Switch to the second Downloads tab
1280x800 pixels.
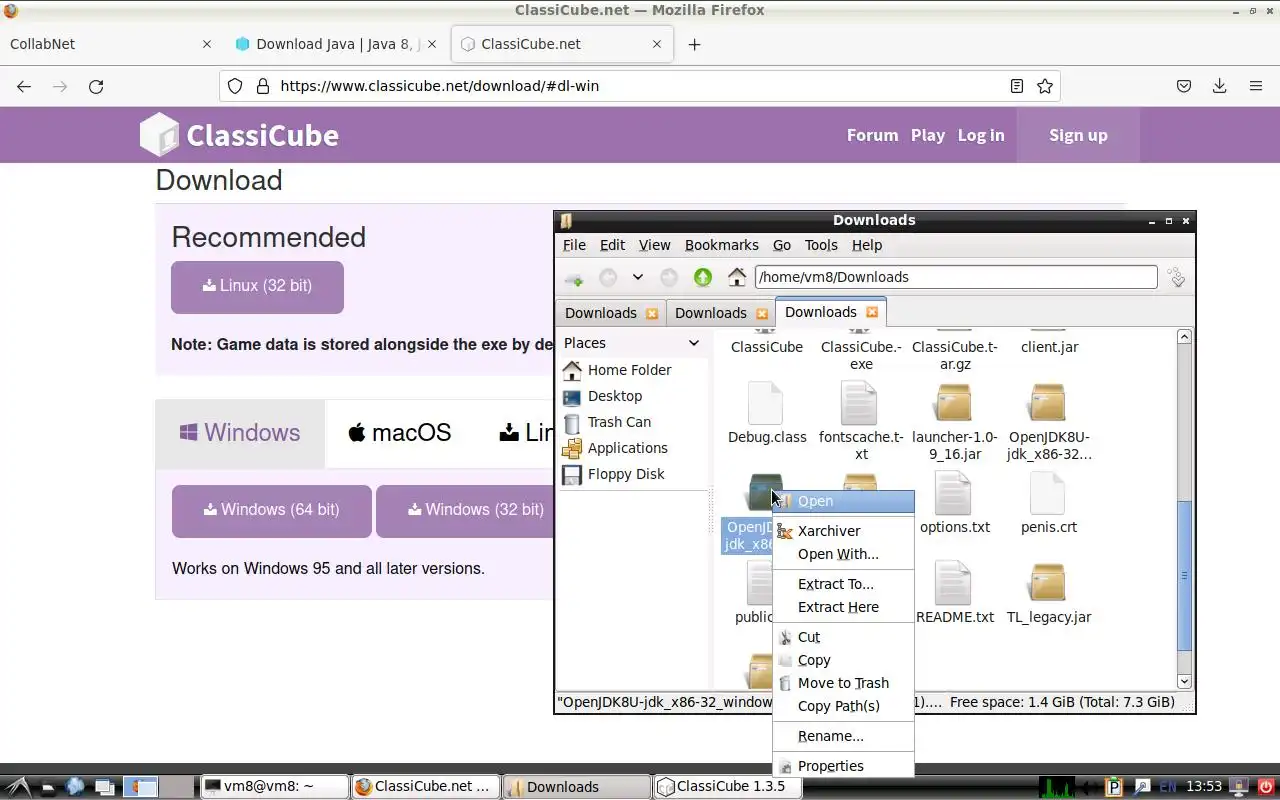tap(711, 313)
